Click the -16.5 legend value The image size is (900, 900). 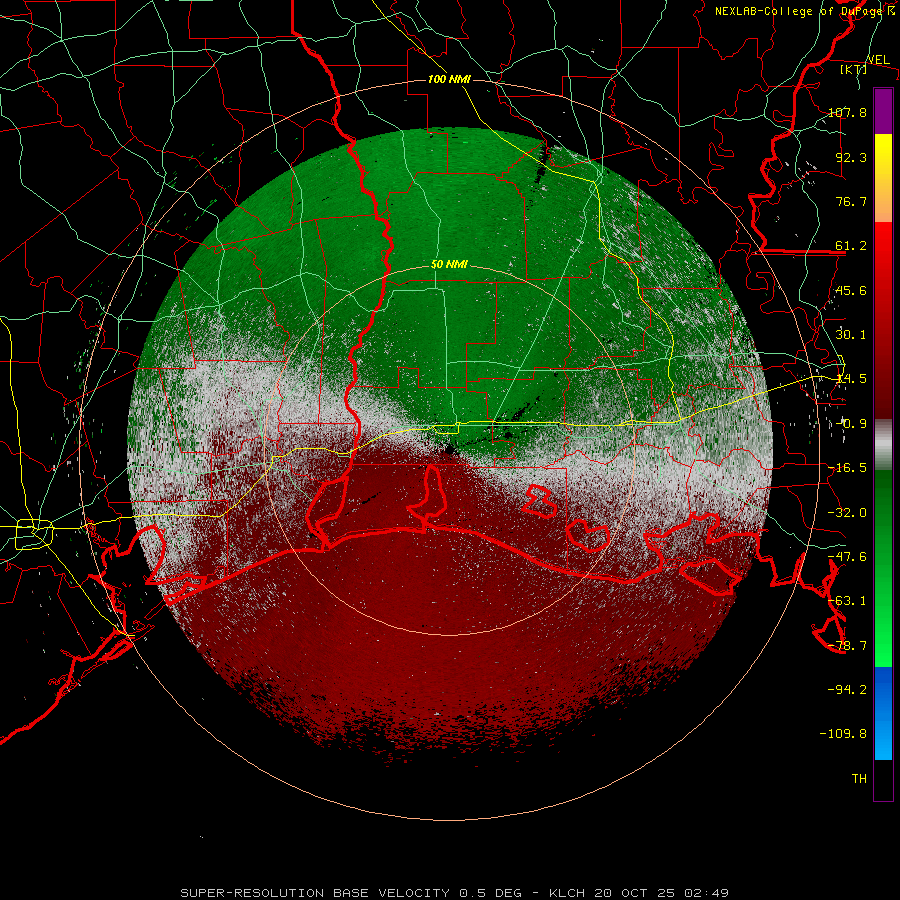[847, 468]
